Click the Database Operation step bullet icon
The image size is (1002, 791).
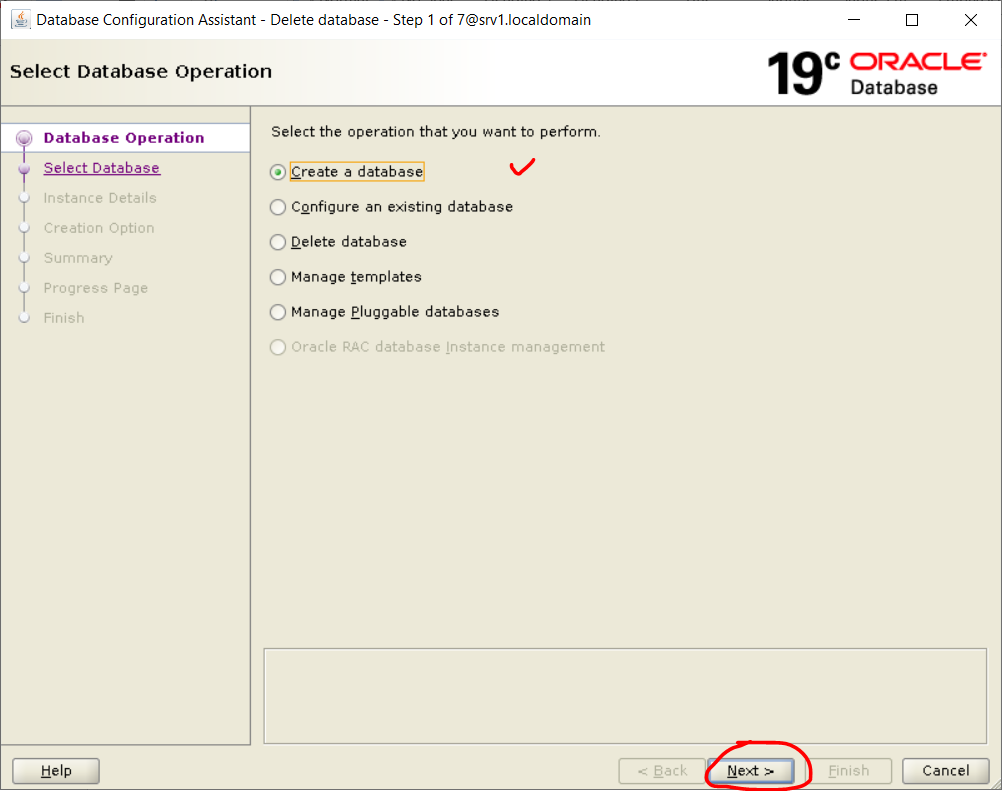coord(25,139)
